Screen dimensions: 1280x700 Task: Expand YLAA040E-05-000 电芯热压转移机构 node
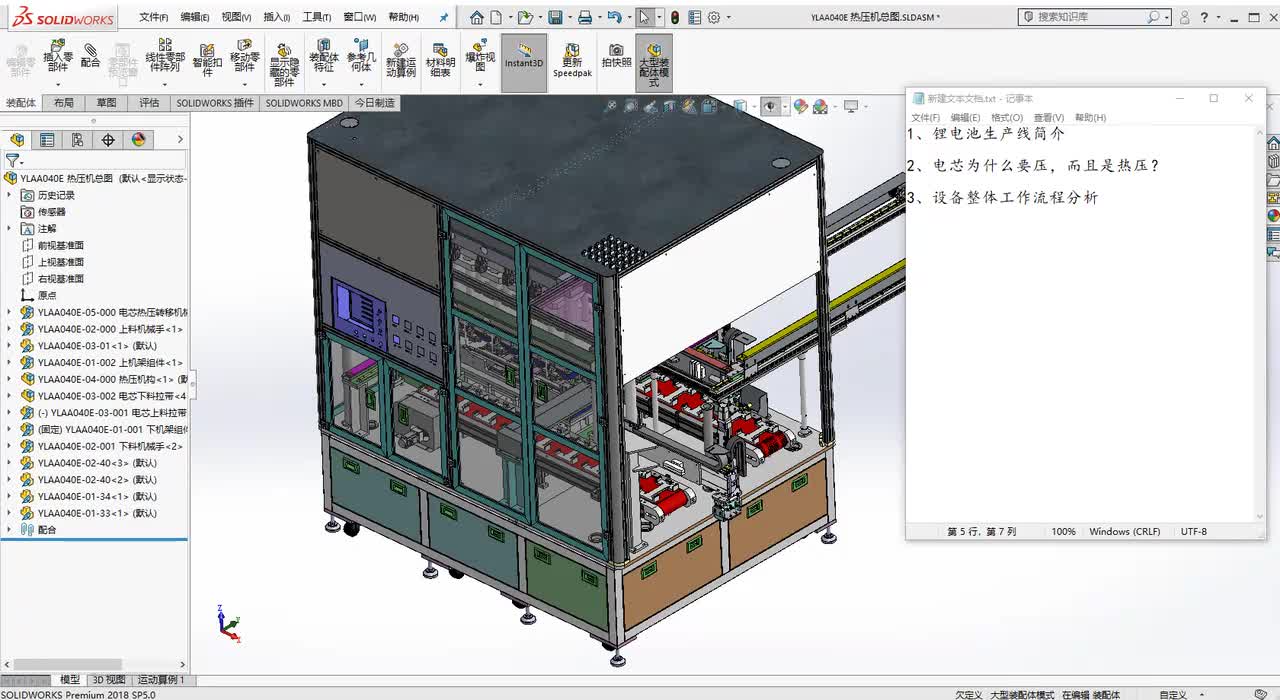pyautogui.click(x=9, y=312)
